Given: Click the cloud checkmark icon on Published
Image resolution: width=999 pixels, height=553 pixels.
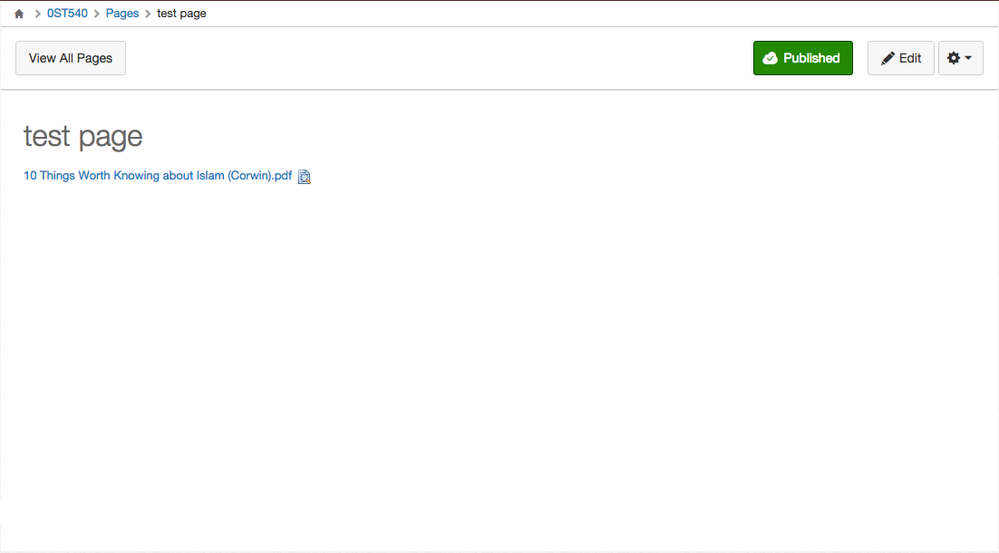Looking at the screenshot, I should (x=770, y=59).
